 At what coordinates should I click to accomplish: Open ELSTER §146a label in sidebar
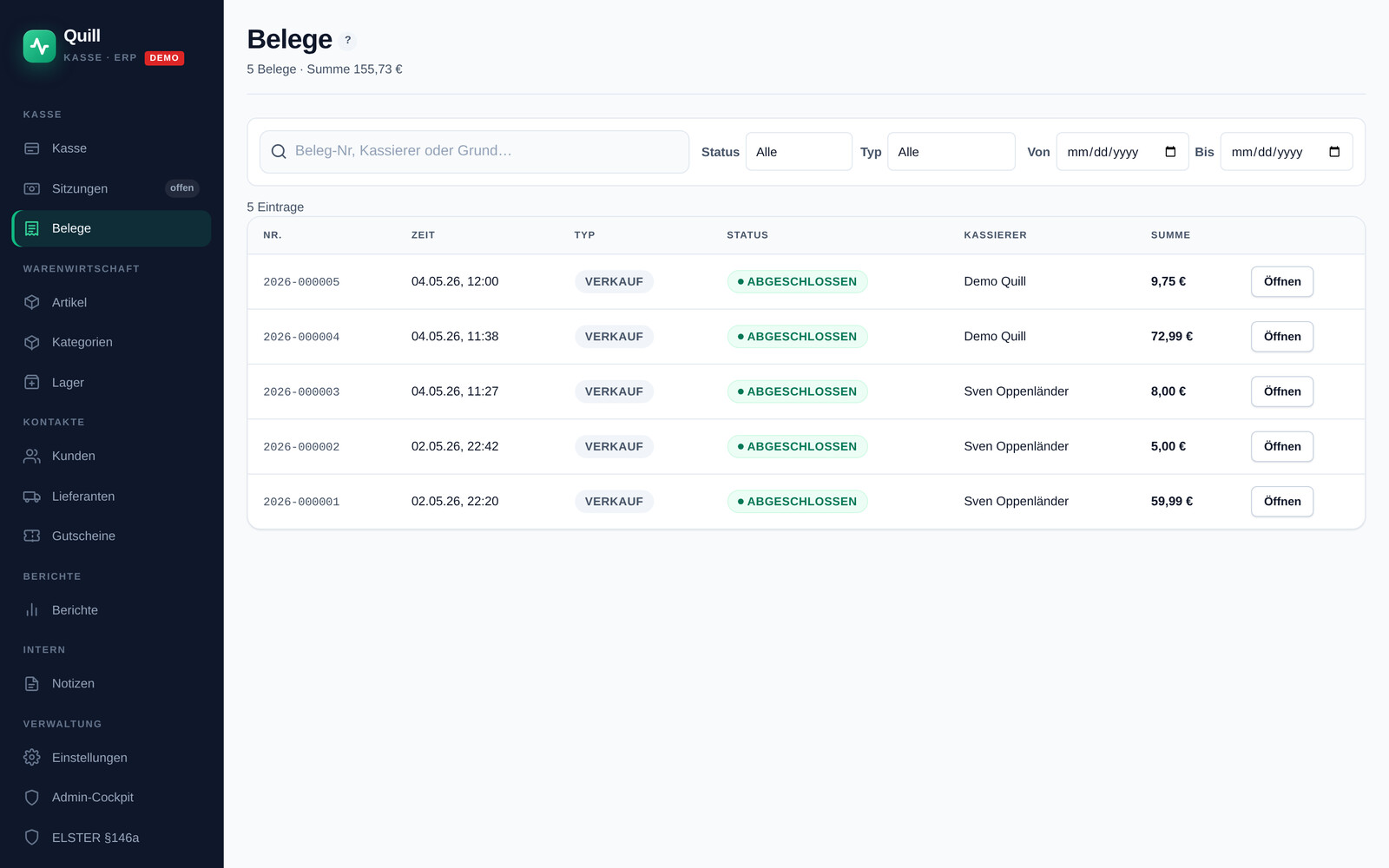pos(95,838)
